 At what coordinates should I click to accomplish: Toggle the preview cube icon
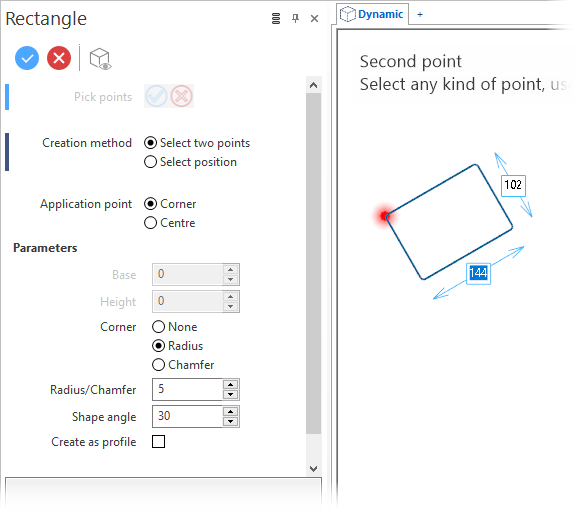click(100, 59)
